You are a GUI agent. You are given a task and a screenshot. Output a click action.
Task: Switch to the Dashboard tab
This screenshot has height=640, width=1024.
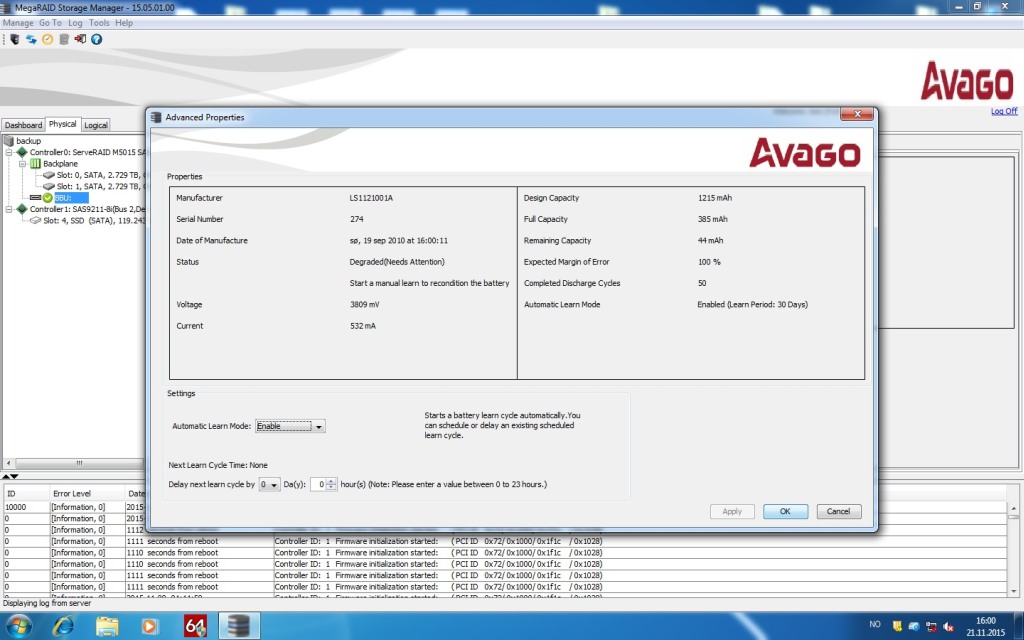(x=24, y=125)
